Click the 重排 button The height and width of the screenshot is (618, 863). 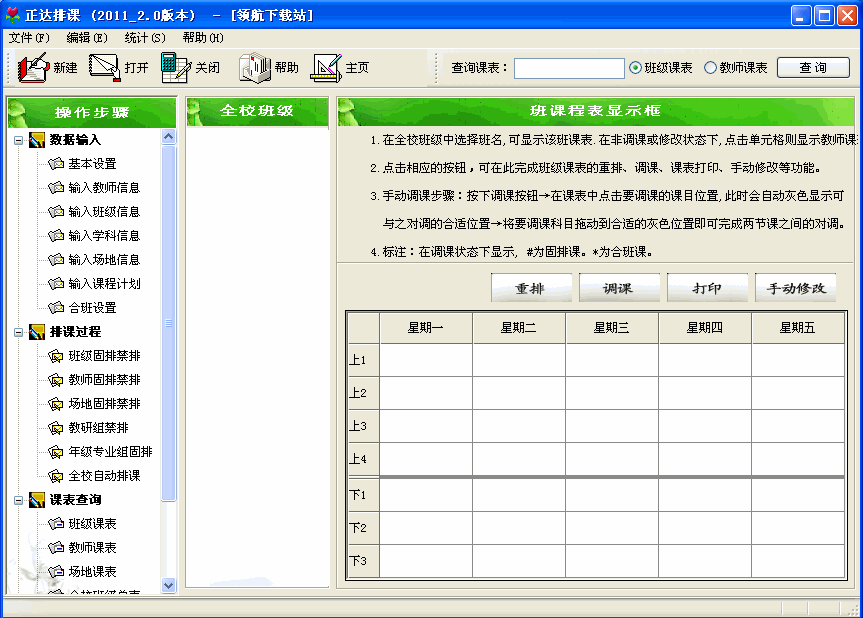[x=531, y=287]
